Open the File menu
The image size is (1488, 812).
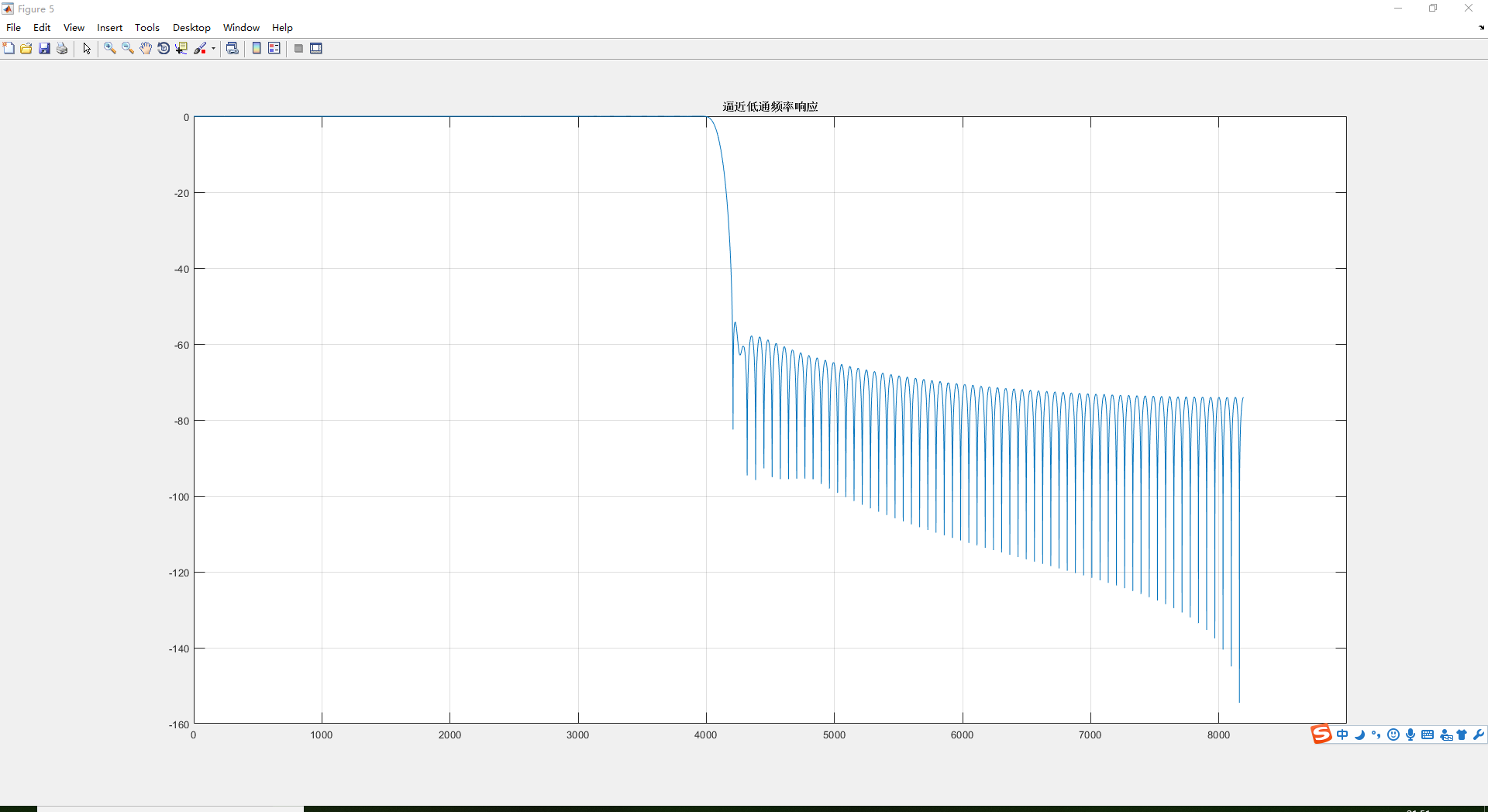coord(14,27)
